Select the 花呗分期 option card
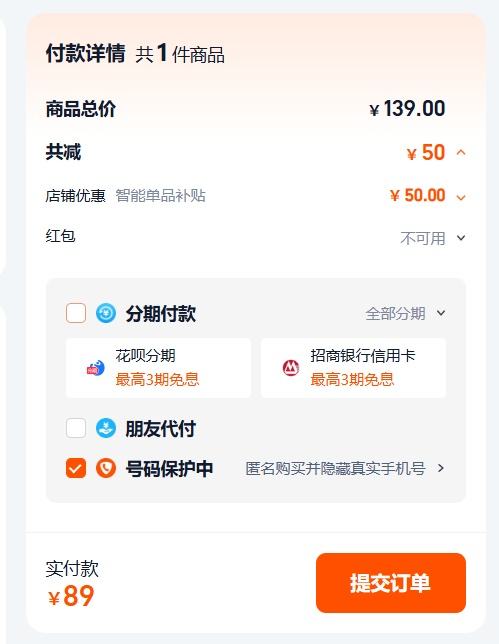The height and width of the screenshot is (644, 499). pos(159,368)
